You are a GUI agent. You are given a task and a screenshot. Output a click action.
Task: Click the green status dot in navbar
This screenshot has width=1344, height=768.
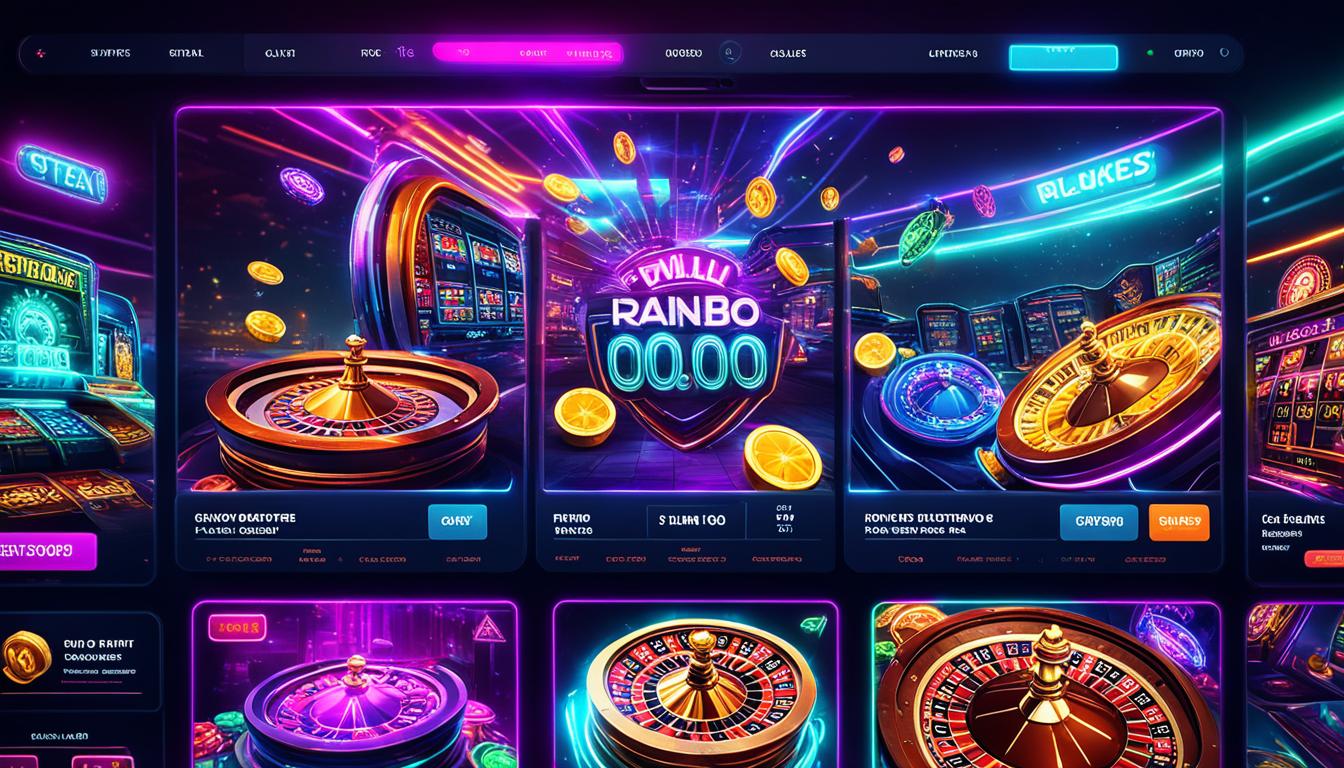[x=1150, y=53]
